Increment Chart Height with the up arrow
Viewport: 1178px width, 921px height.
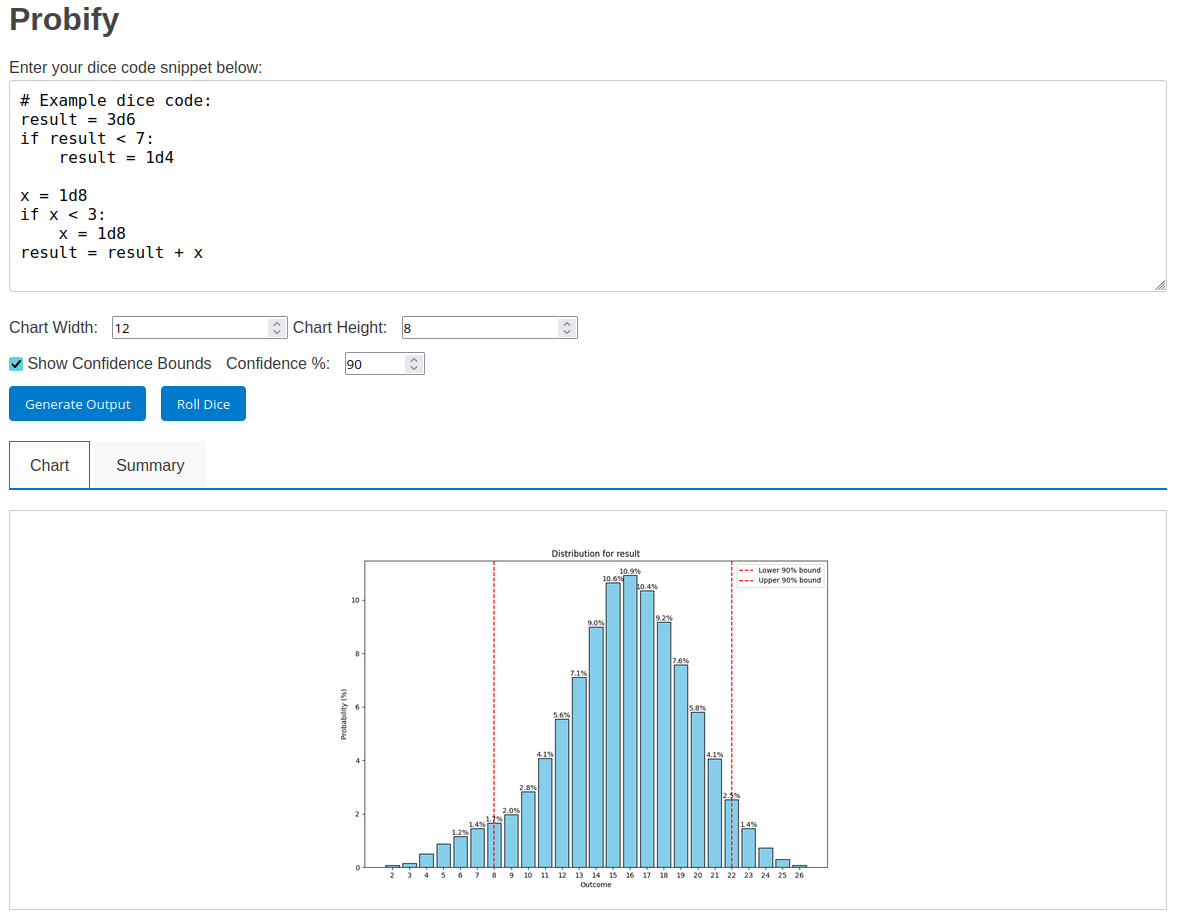click(x=567, y=323)
